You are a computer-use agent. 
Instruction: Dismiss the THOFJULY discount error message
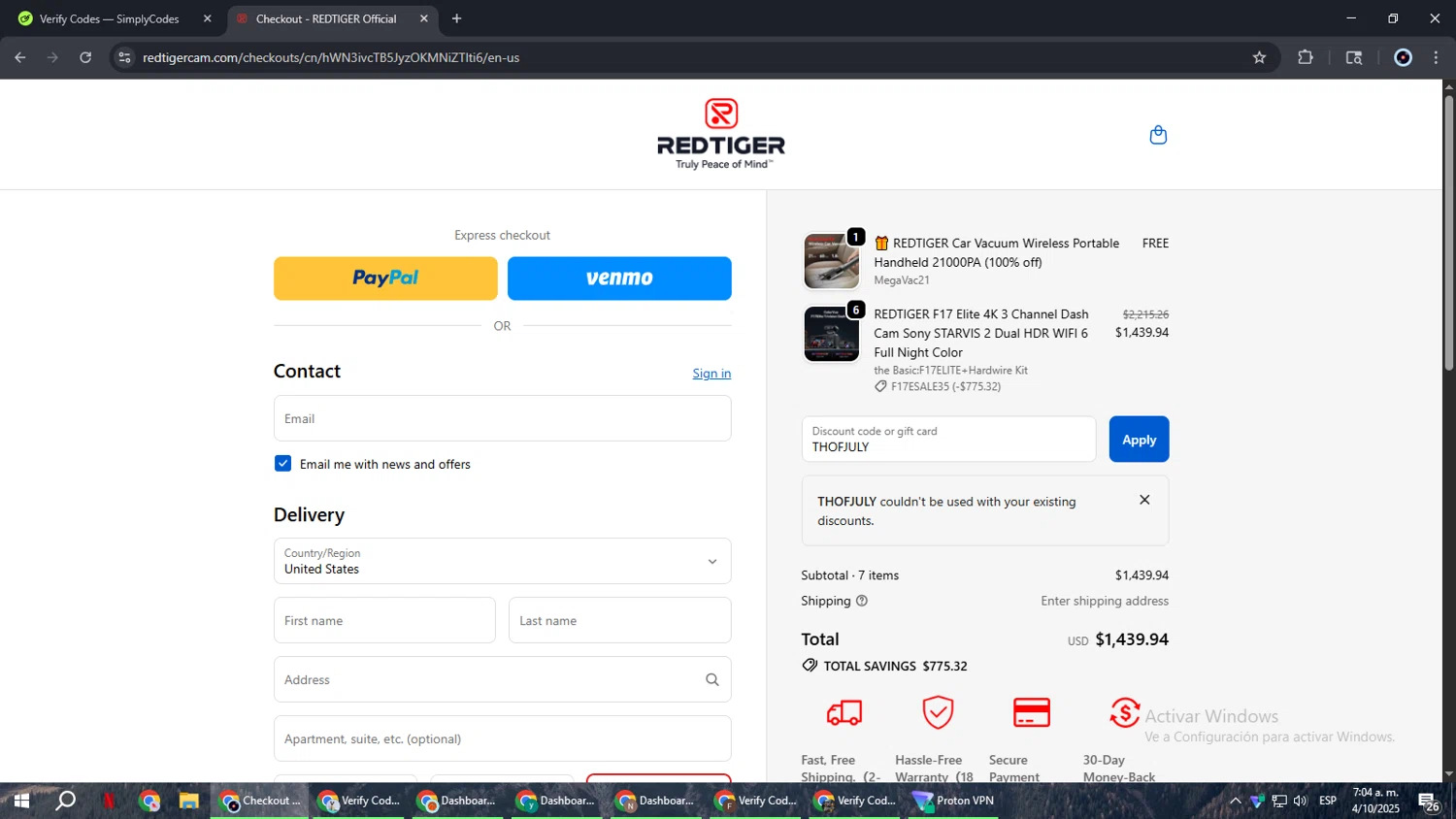tap(1144, 500)
